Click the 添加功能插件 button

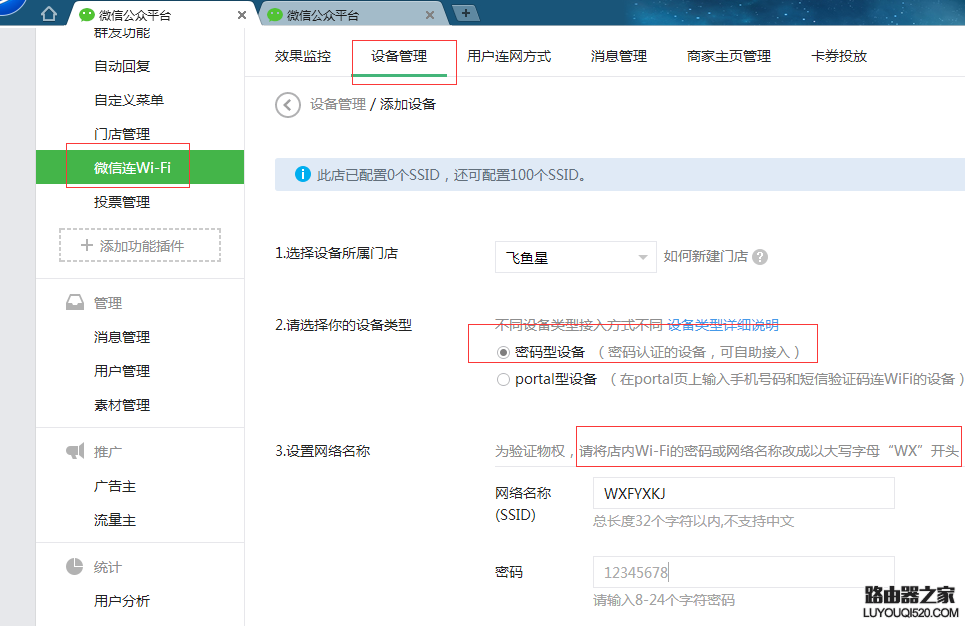[140, 246]
